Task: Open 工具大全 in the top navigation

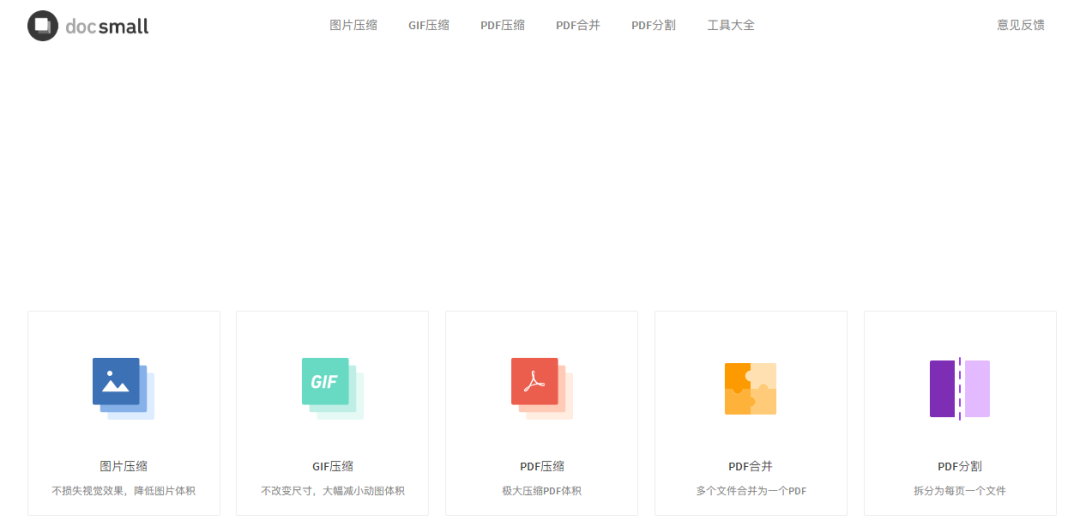Action: tap(731, 25)
